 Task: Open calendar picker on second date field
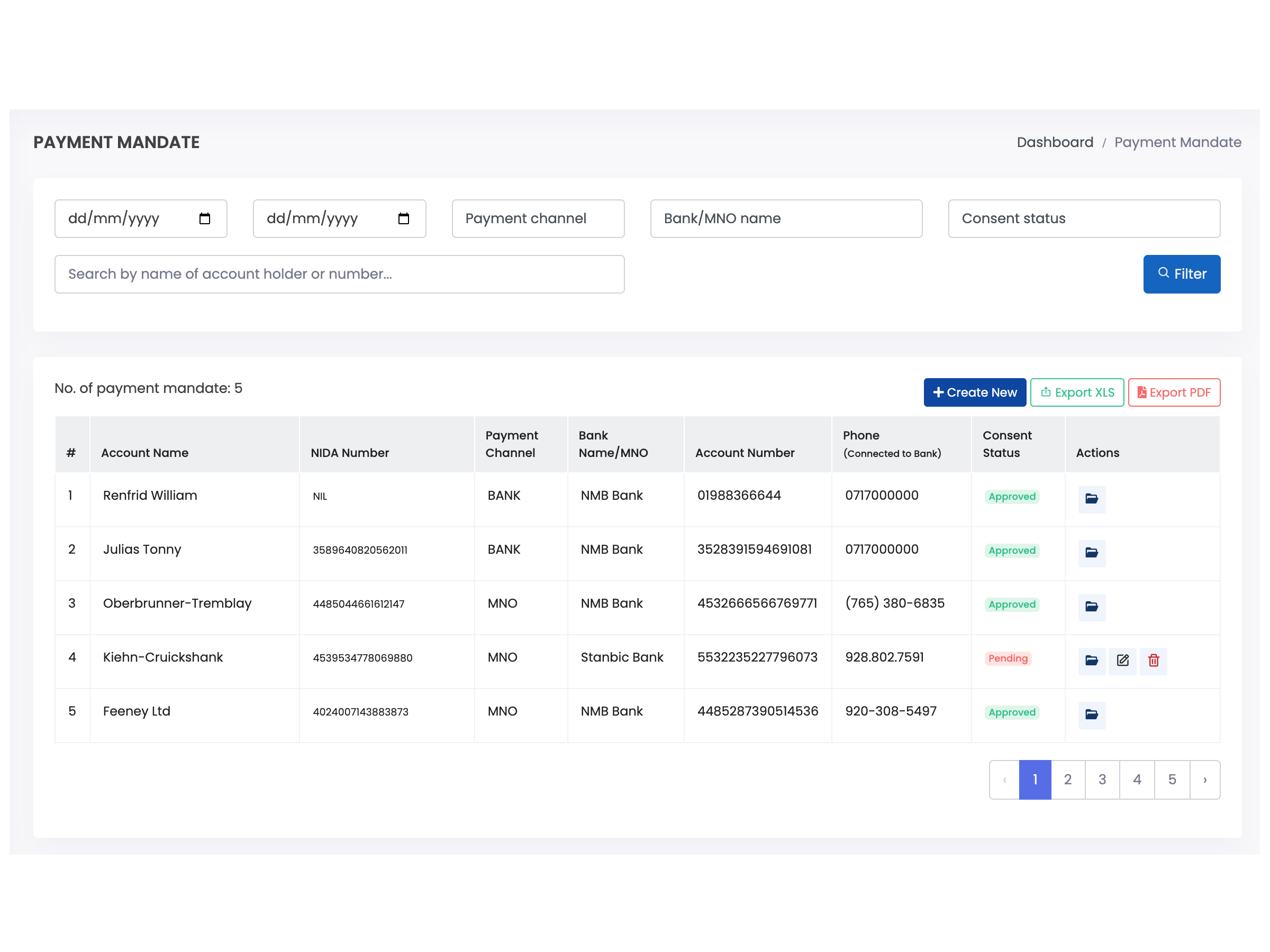coord(404,218)
